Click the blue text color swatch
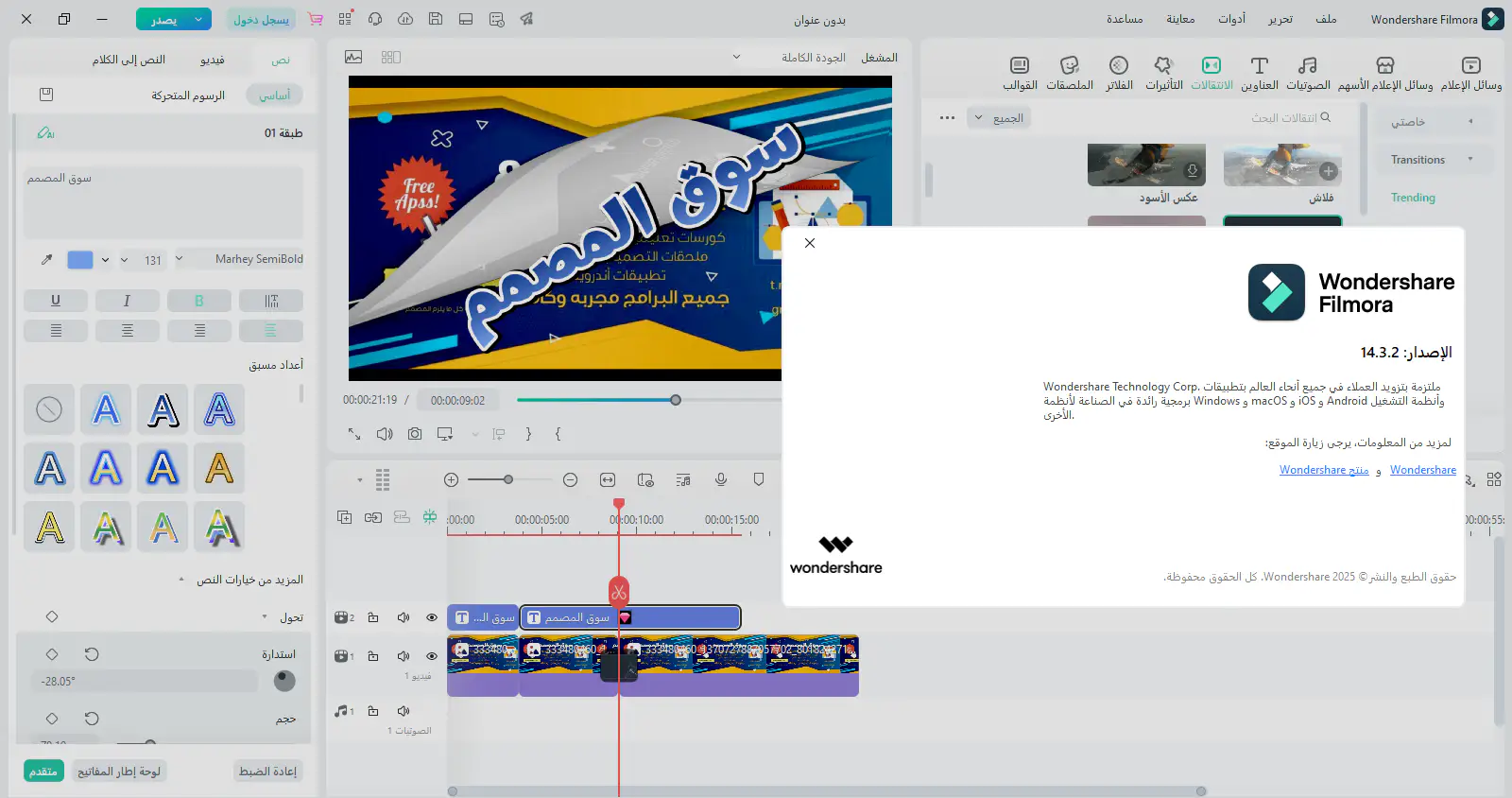This screenshot has width=1512, height=798. [80, 260]
